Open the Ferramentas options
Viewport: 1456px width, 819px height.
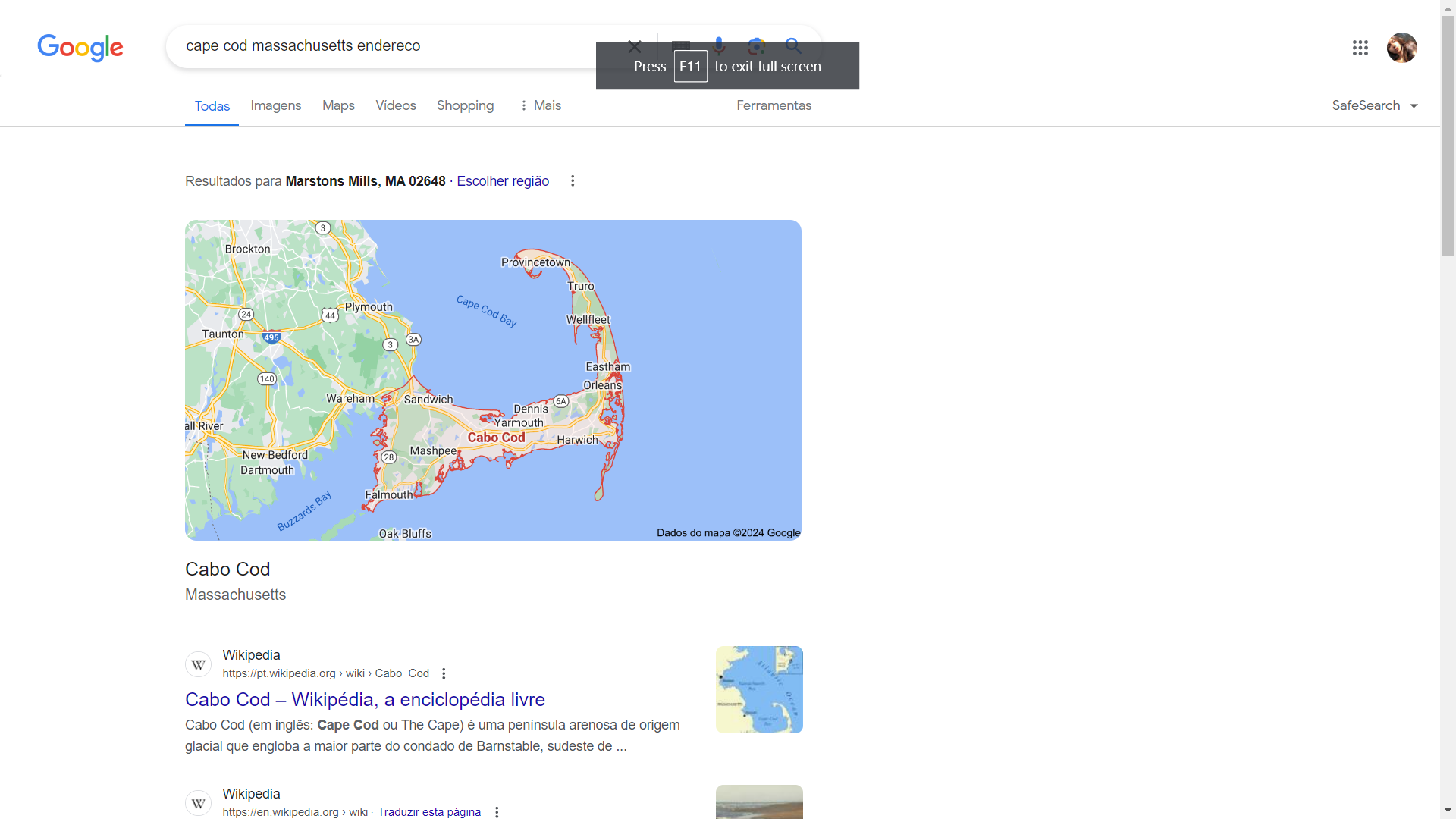(x=773, y=105)
